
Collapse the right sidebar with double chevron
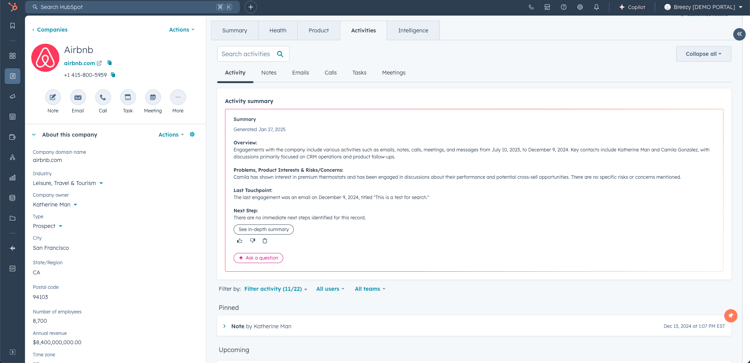coord(739,34)
